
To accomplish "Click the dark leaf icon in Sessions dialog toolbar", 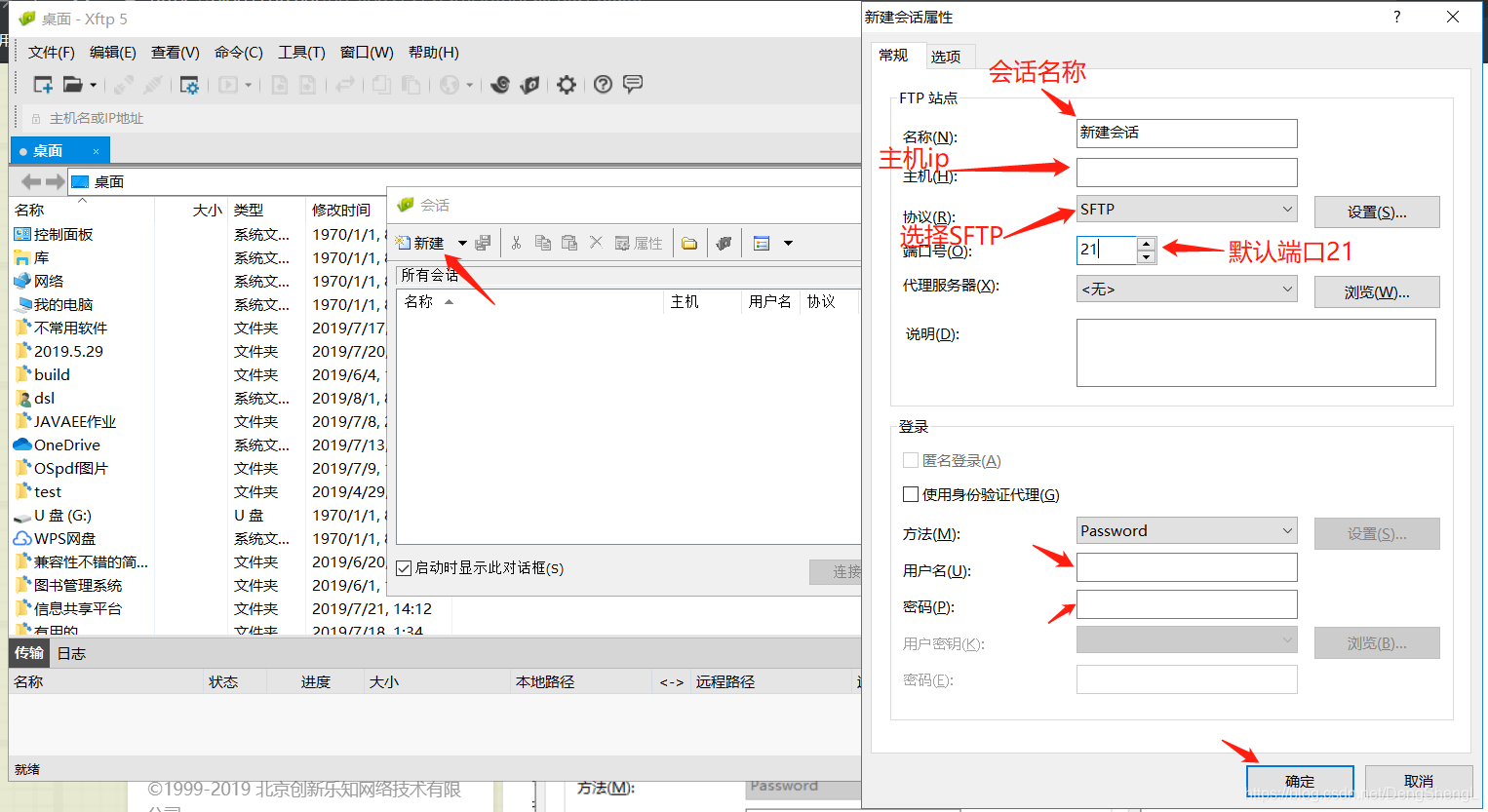I will point(724,243).
